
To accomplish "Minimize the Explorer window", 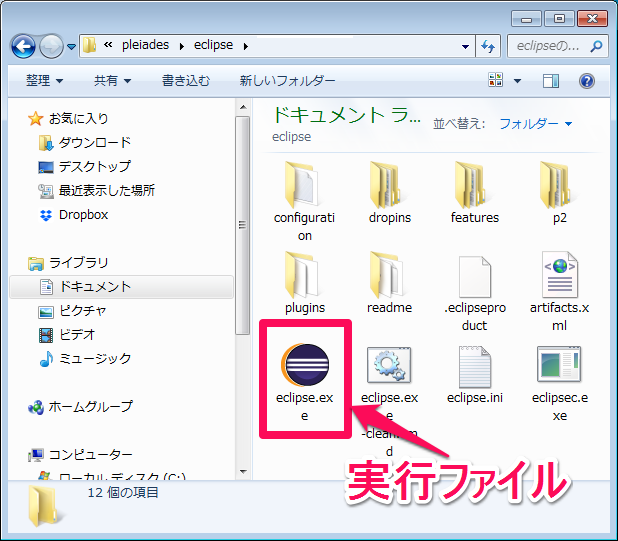I will click(527, 19).
